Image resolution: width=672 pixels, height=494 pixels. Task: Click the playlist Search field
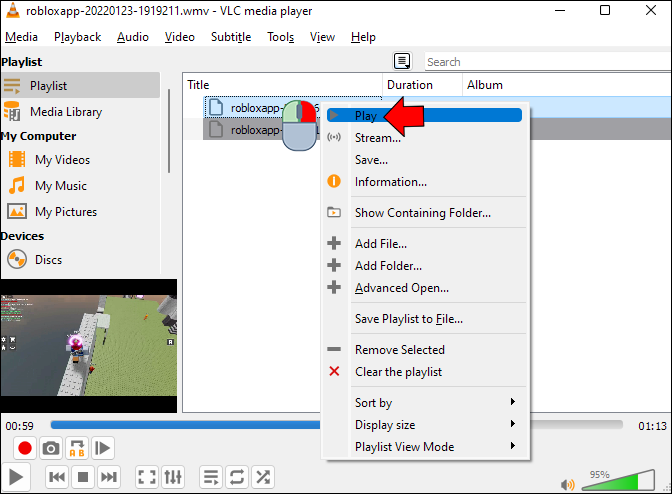[548, 62]
